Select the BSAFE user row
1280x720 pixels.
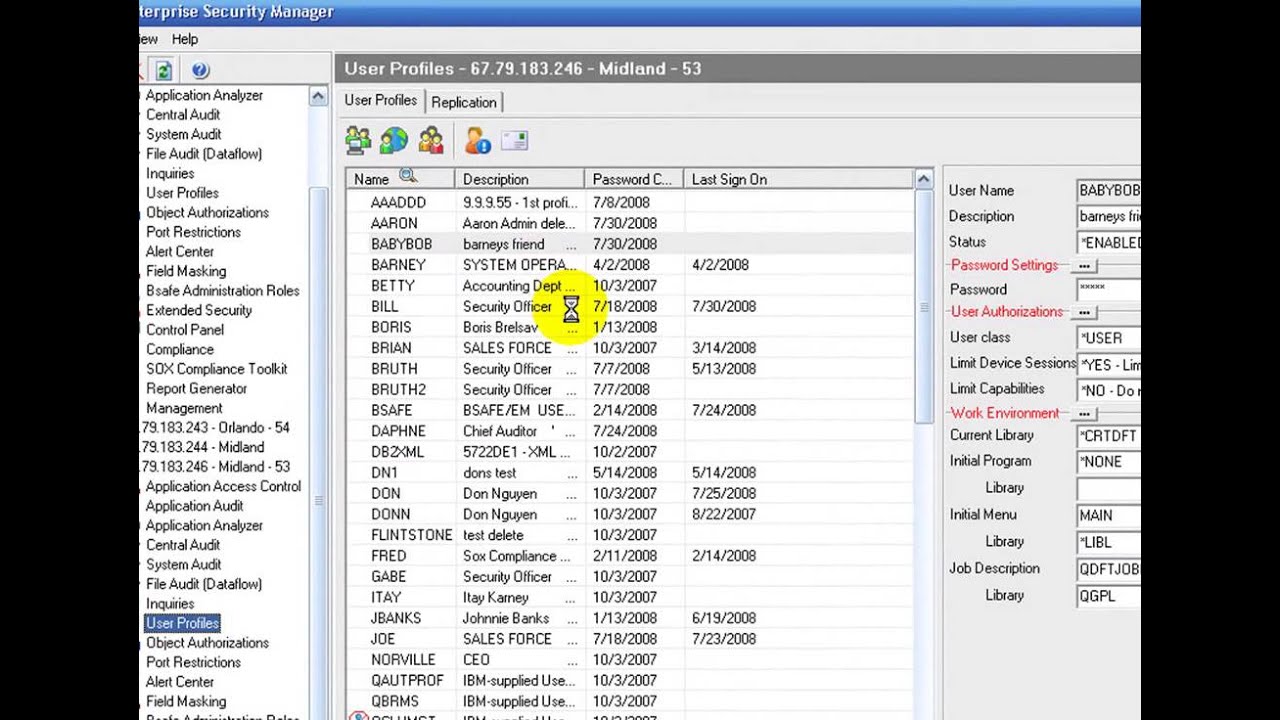point(630,411)
